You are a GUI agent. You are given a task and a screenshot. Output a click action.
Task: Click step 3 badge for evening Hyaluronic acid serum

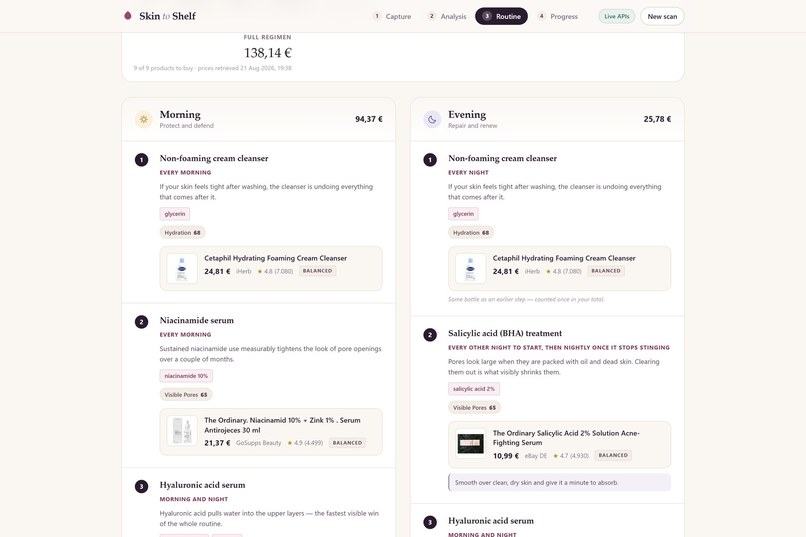click(x=430, y=523)
